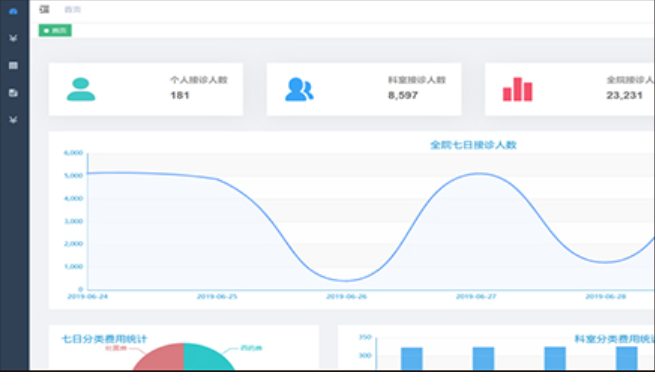
Task: Select the 全院接诊人数 23,231 value
Action: click(x=625, y=96)
